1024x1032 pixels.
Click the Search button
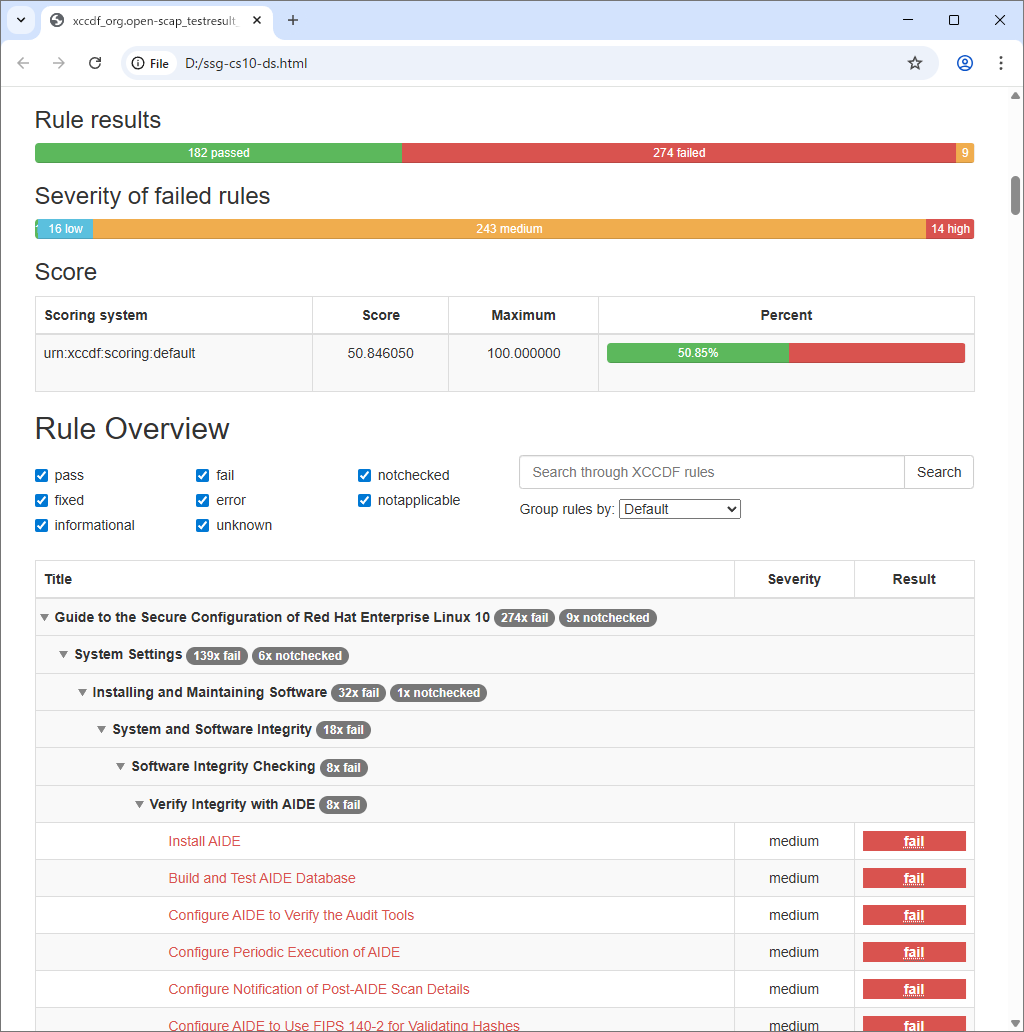pyautogui.click(x=938, y=472)
